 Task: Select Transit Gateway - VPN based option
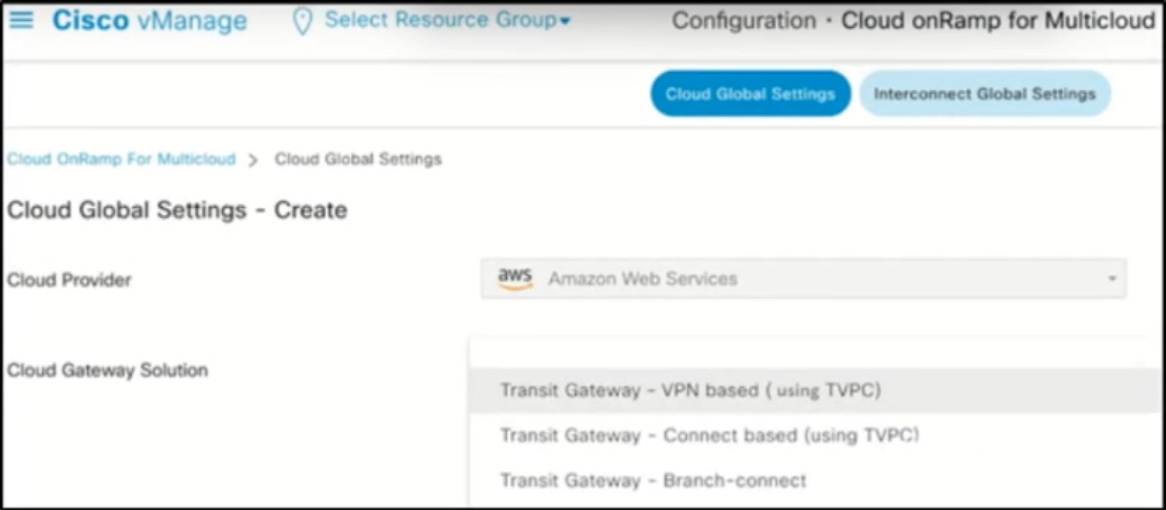pos(690,390)
